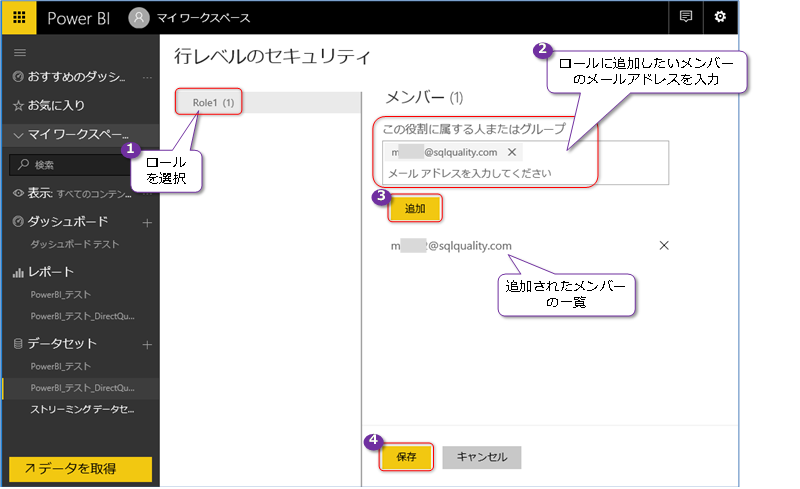Screen dimensions: 800x489
Task: Open ストリーミング データセット entry
Action: click(x=82, y=409)
